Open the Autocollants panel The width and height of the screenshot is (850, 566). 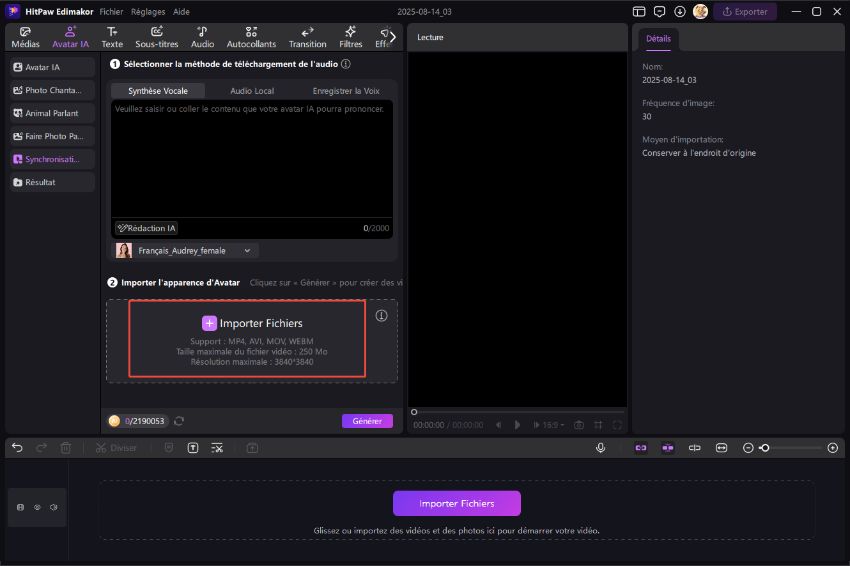coord(251,37)
